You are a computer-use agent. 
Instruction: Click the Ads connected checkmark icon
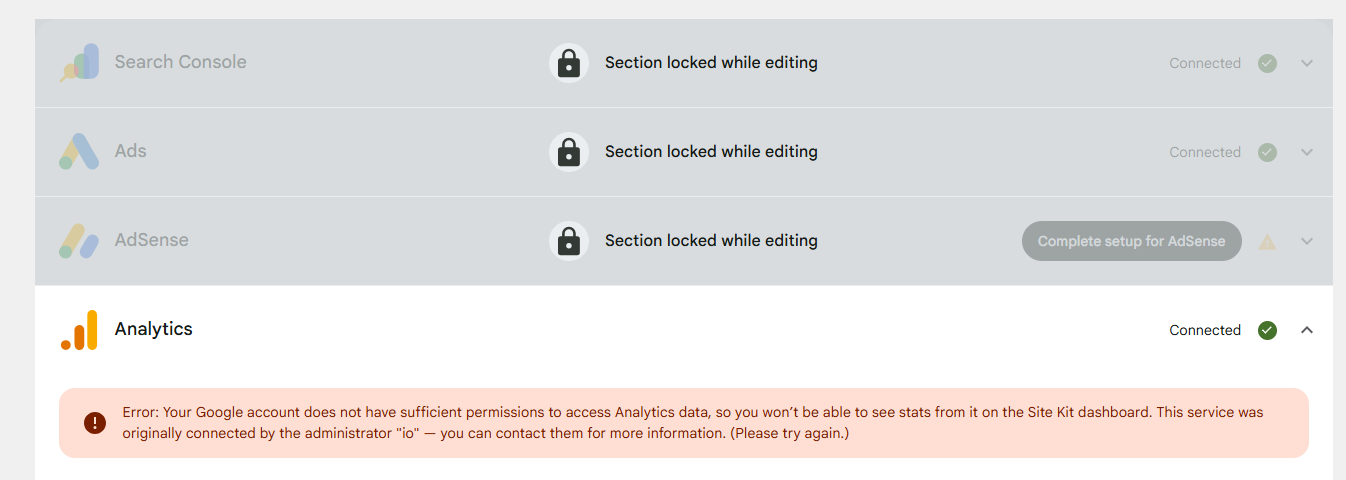pos(1267,152)
